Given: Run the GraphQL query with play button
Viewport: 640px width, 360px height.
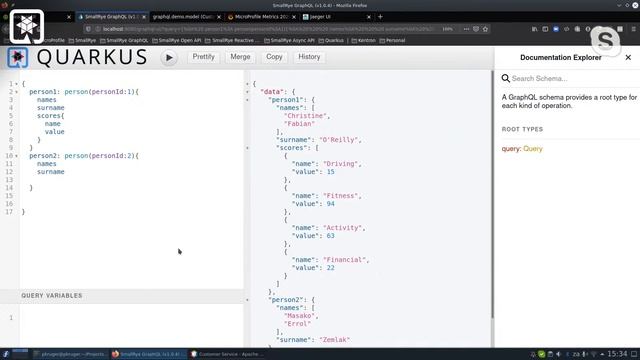Looking at the screenshot, I should 169,58.
